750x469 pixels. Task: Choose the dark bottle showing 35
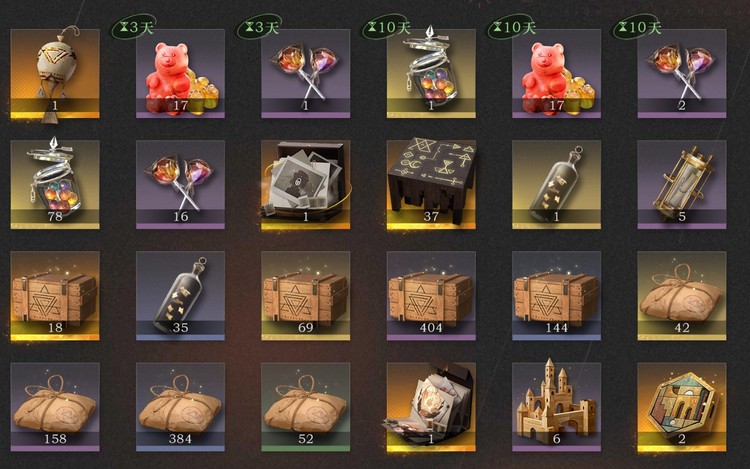(180, 296)
